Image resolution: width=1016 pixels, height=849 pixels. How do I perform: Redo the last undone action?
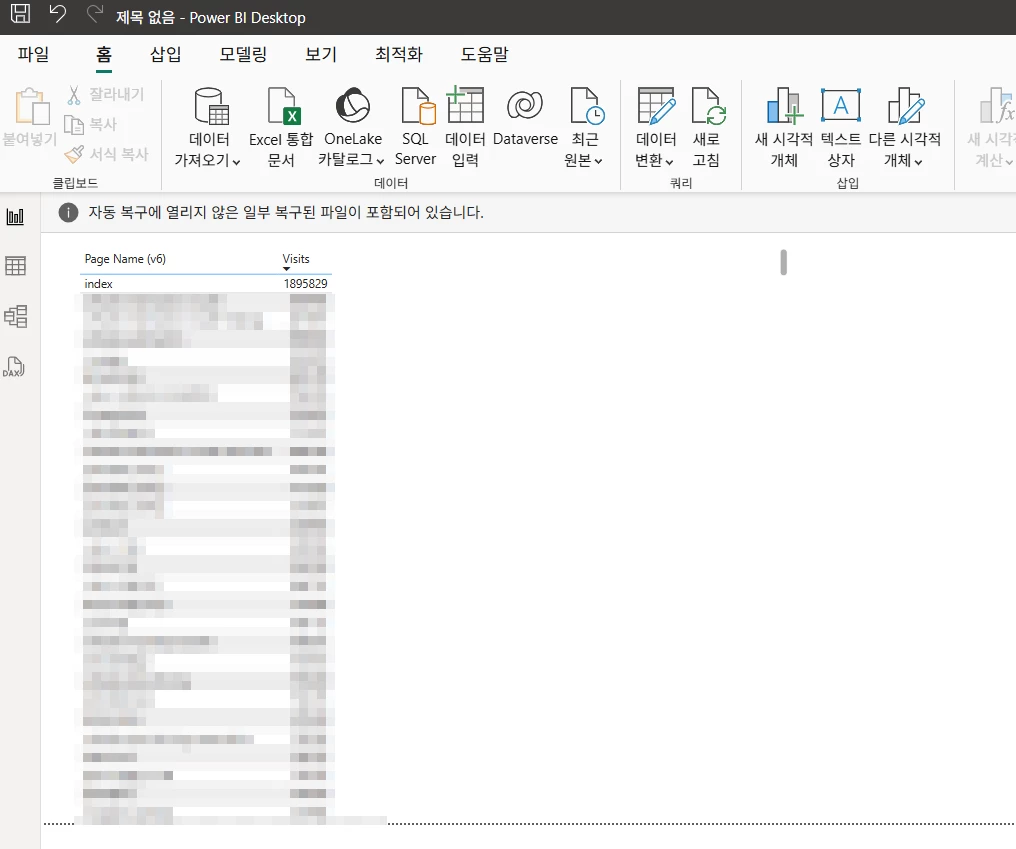pos(95,13)
